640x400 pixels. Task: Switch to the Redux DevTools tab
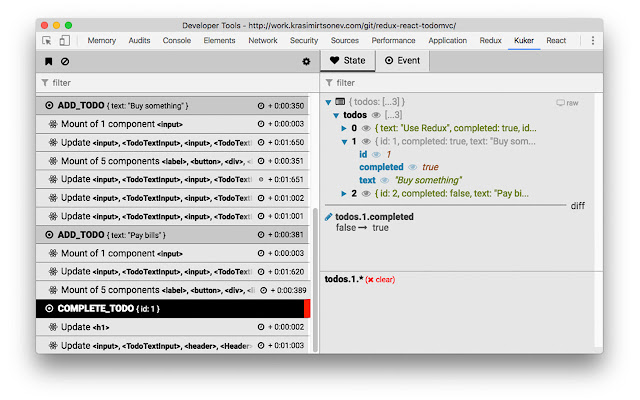[x=490, y=41]
